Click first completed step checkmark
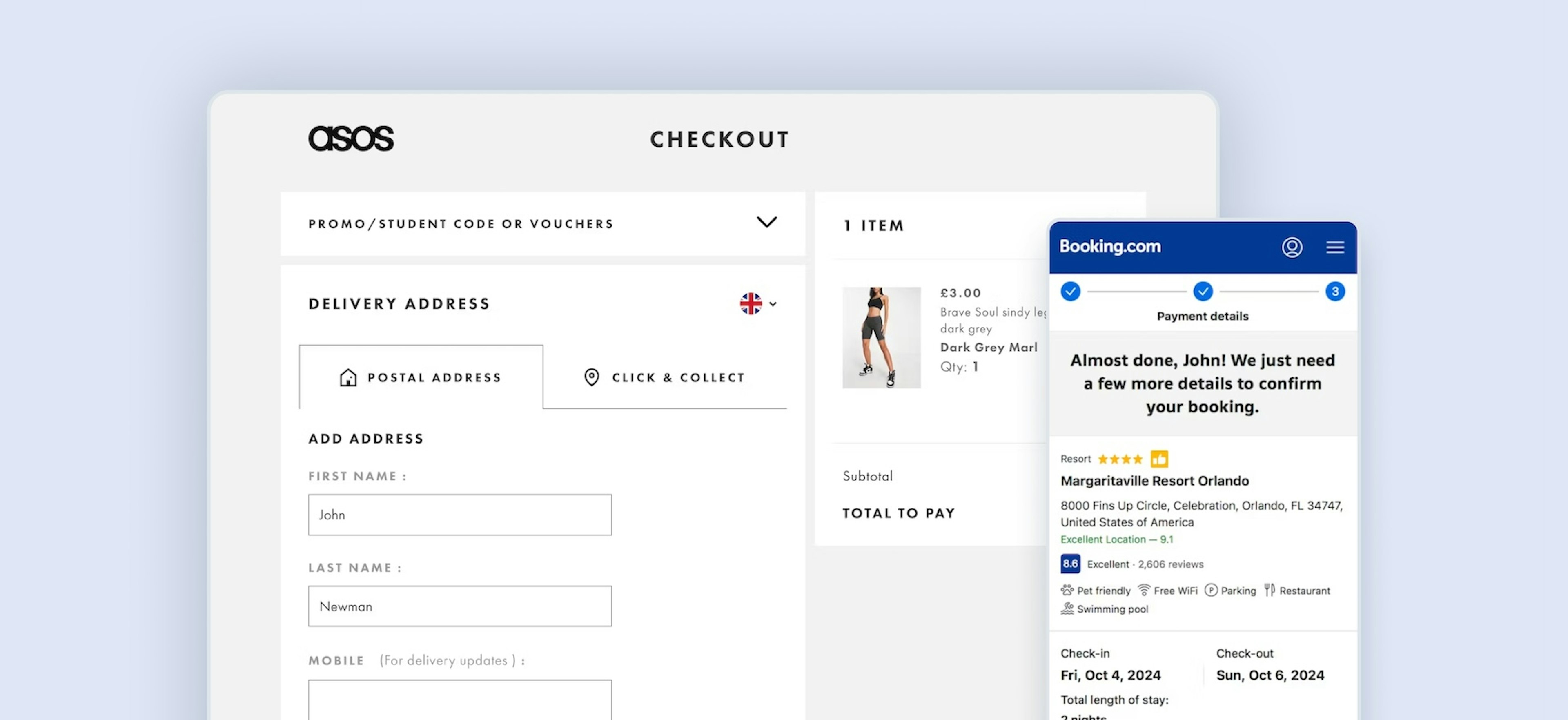1568x720 pixels. (x=1070, y=292)
